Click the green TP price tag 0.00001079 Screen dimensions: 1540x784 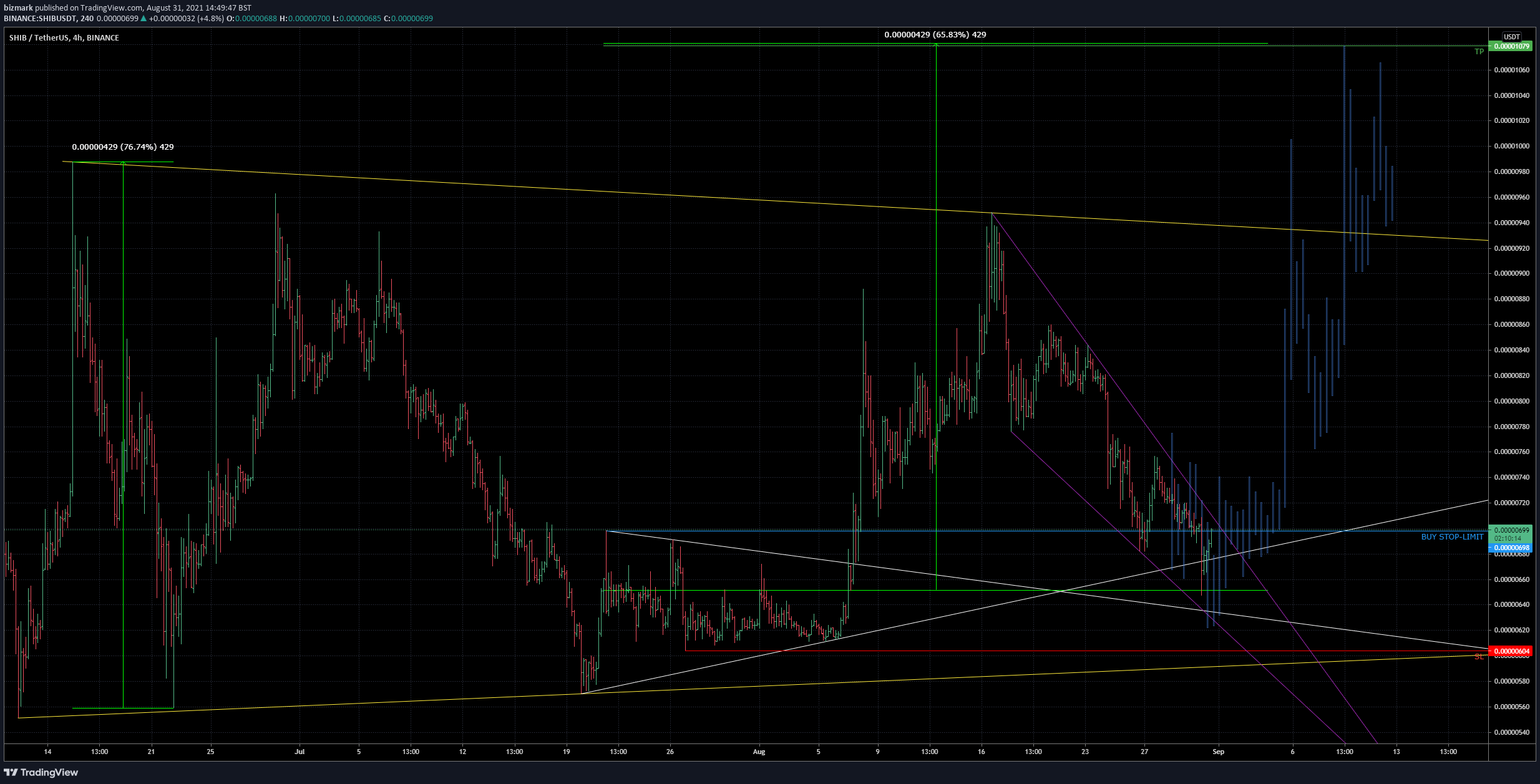pos(1510,46)
